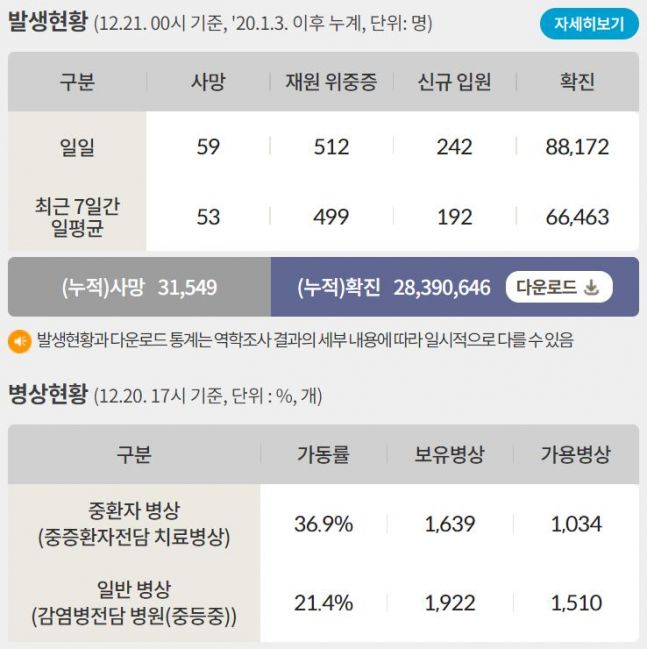Select the 신규 입원 column header
The image size is (647, 649).
point(454,82)
